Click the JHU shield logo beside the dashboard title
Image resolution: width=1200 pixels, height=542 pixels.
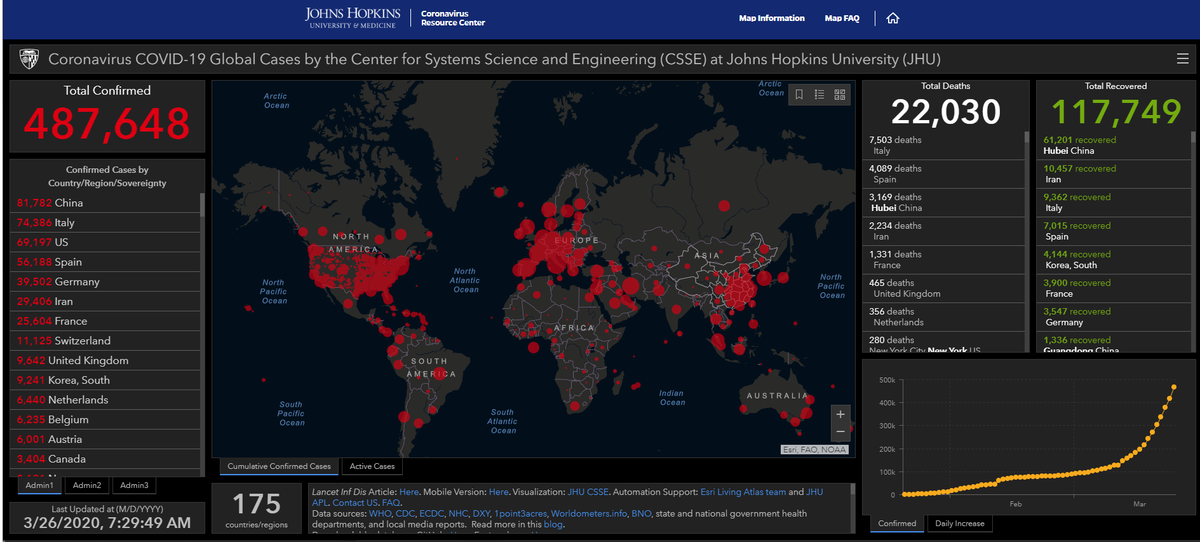click(x=30, y=59)
